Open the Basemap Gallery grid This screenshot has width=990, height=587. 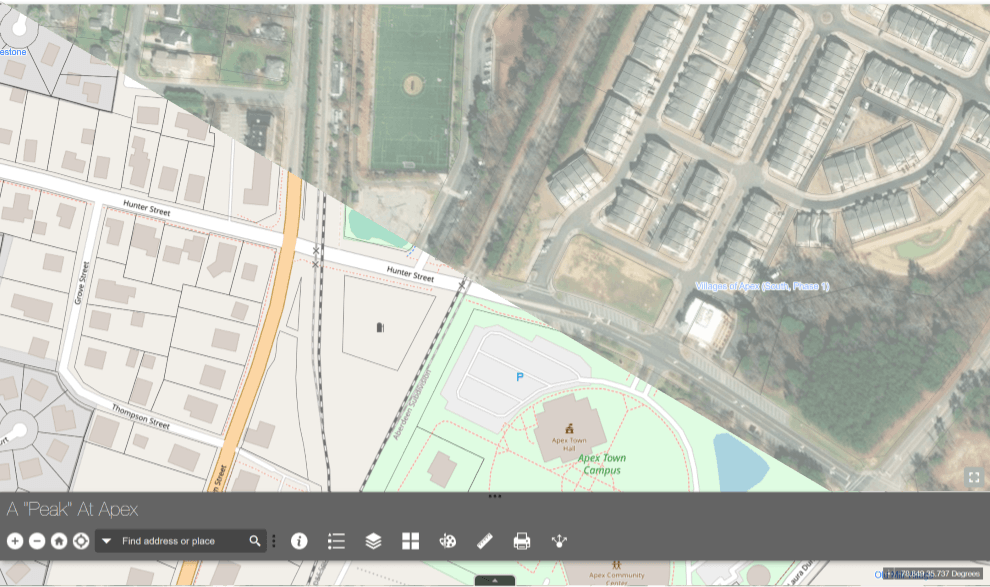click(x=410, y=541)
